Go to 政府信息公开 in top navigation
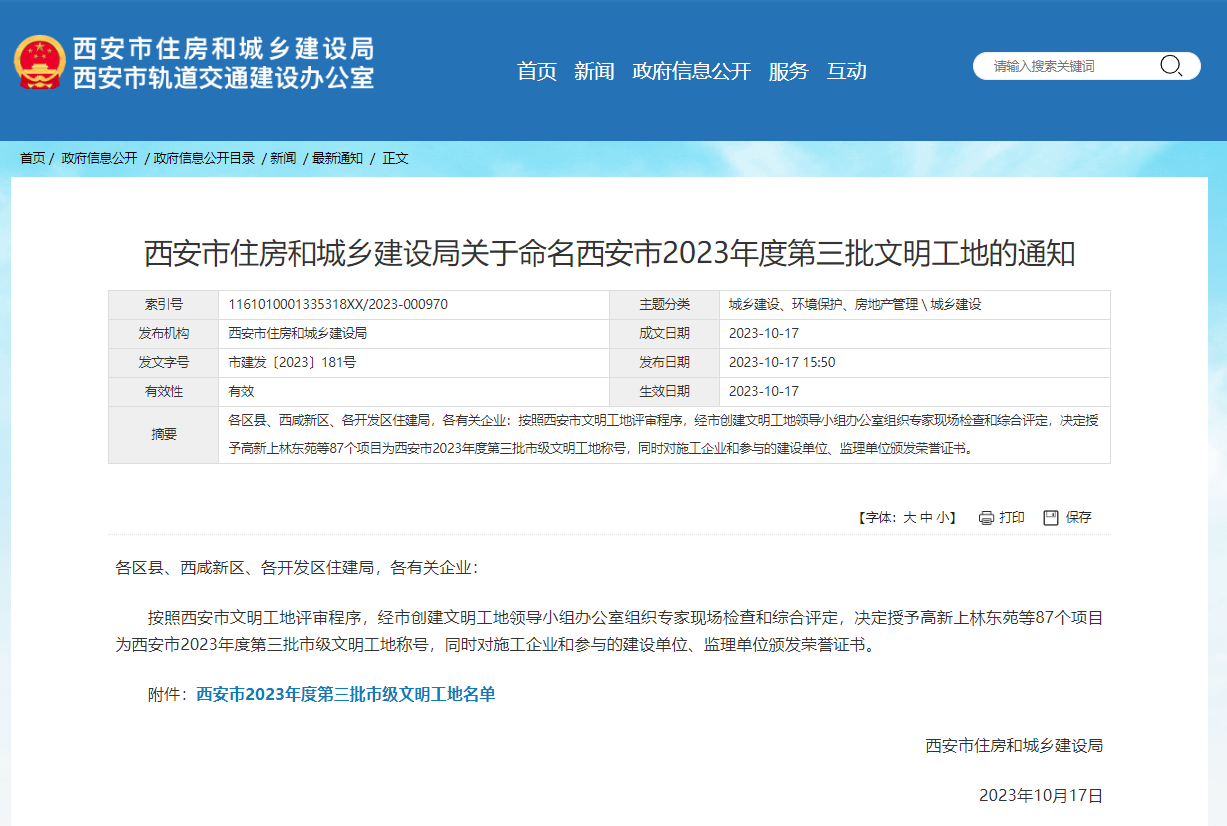 tap(691, 71)
